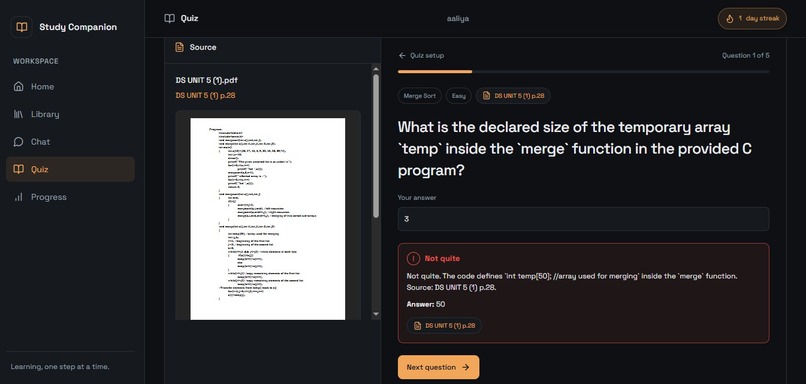Click the back arrow beside Quiz setup
Viewport: 806px width, 384px height.
402,56
